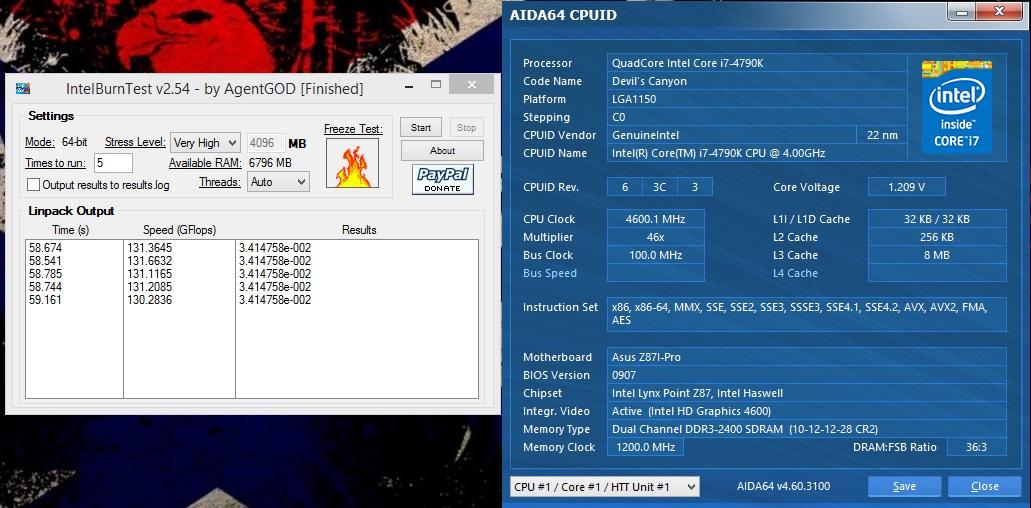Click the Core Voltage 1.209 V value
1031x508 pixels.
pyautogui.click(x=907, y=187)
